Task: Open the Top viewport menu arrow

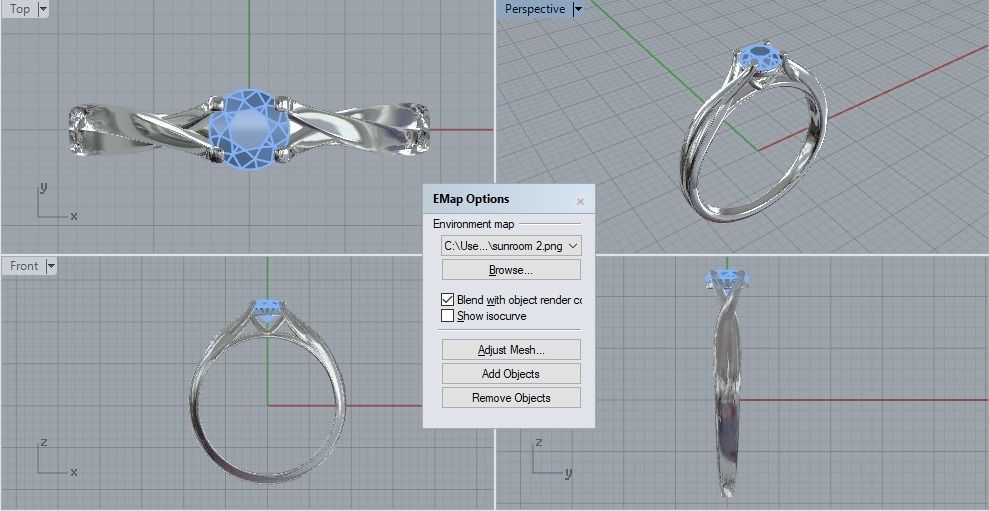Action: click(x=43, y=9)
